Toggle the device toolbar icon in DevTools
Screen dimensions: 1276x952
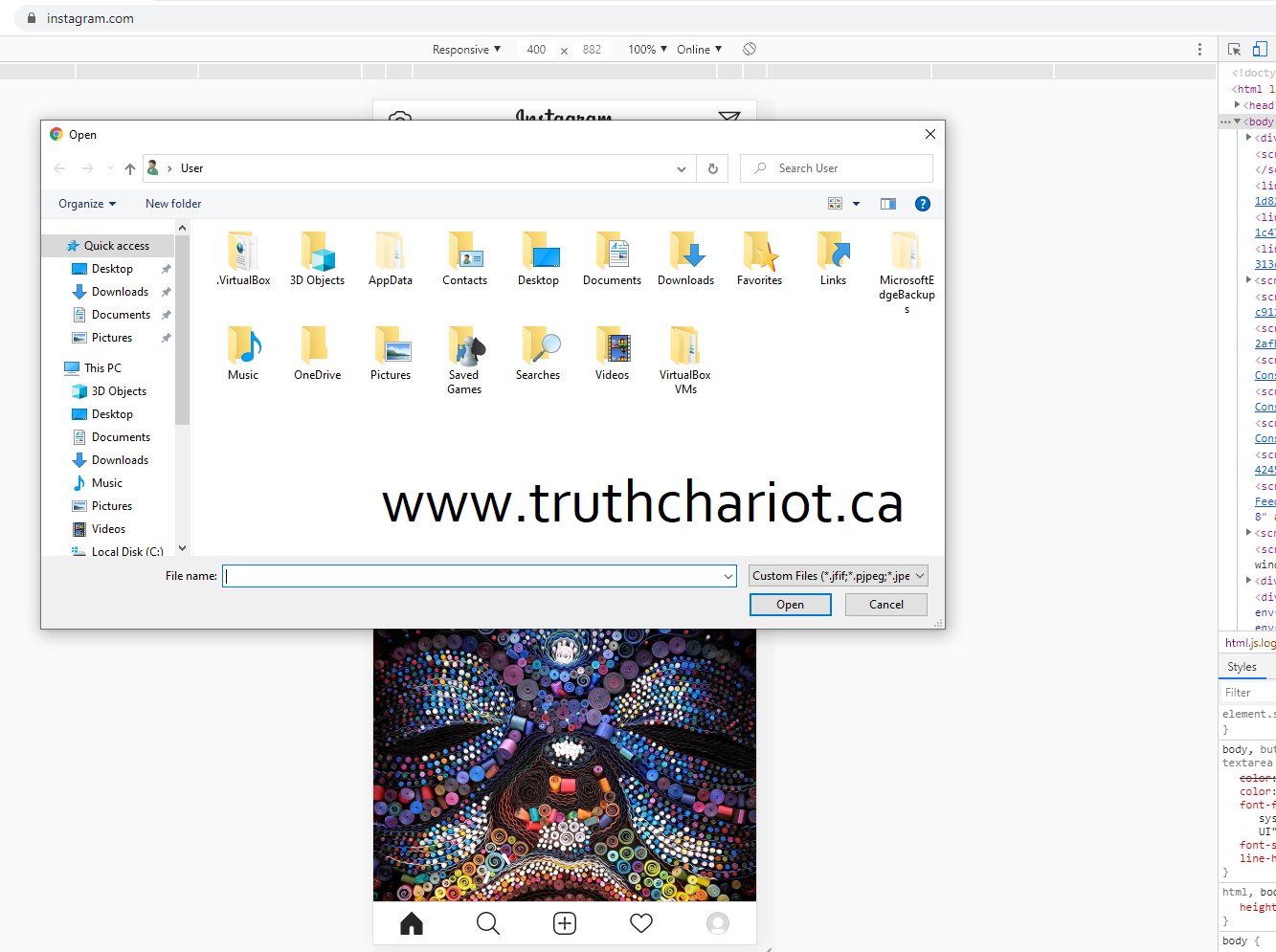pyautogui.click(x=1260, y=49)
